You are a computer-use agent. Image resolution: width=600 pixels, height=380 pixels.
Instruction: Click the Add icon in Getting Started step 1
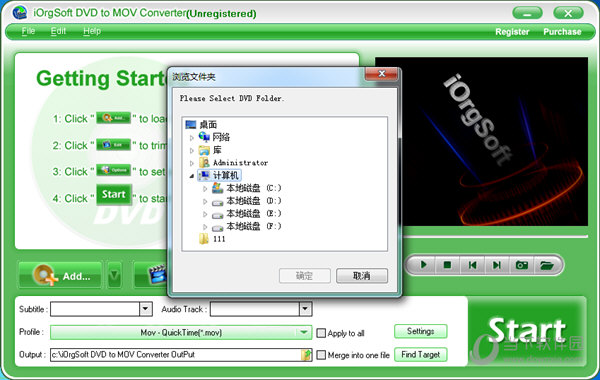point(114,118)
